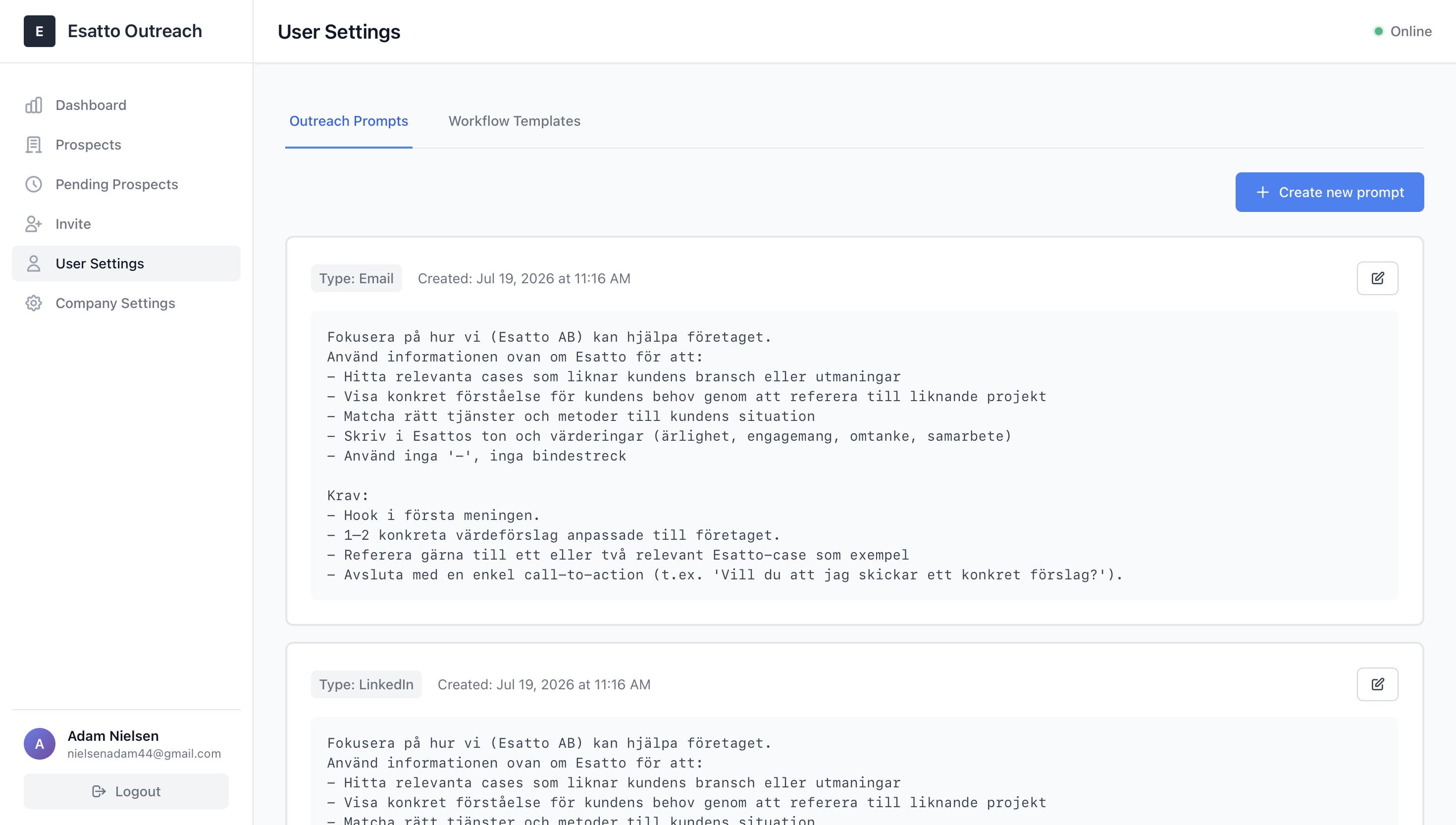
Task: Edit the Email prompt via pencil icon
Action: point(1377,278)
